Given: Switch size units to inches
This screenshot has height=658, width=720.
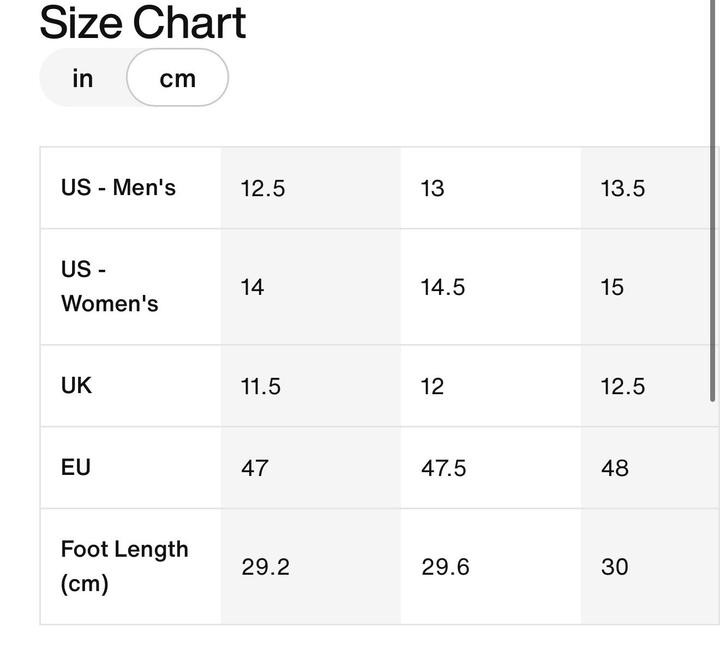Looking at the screenshot, I should coord(83,78).
